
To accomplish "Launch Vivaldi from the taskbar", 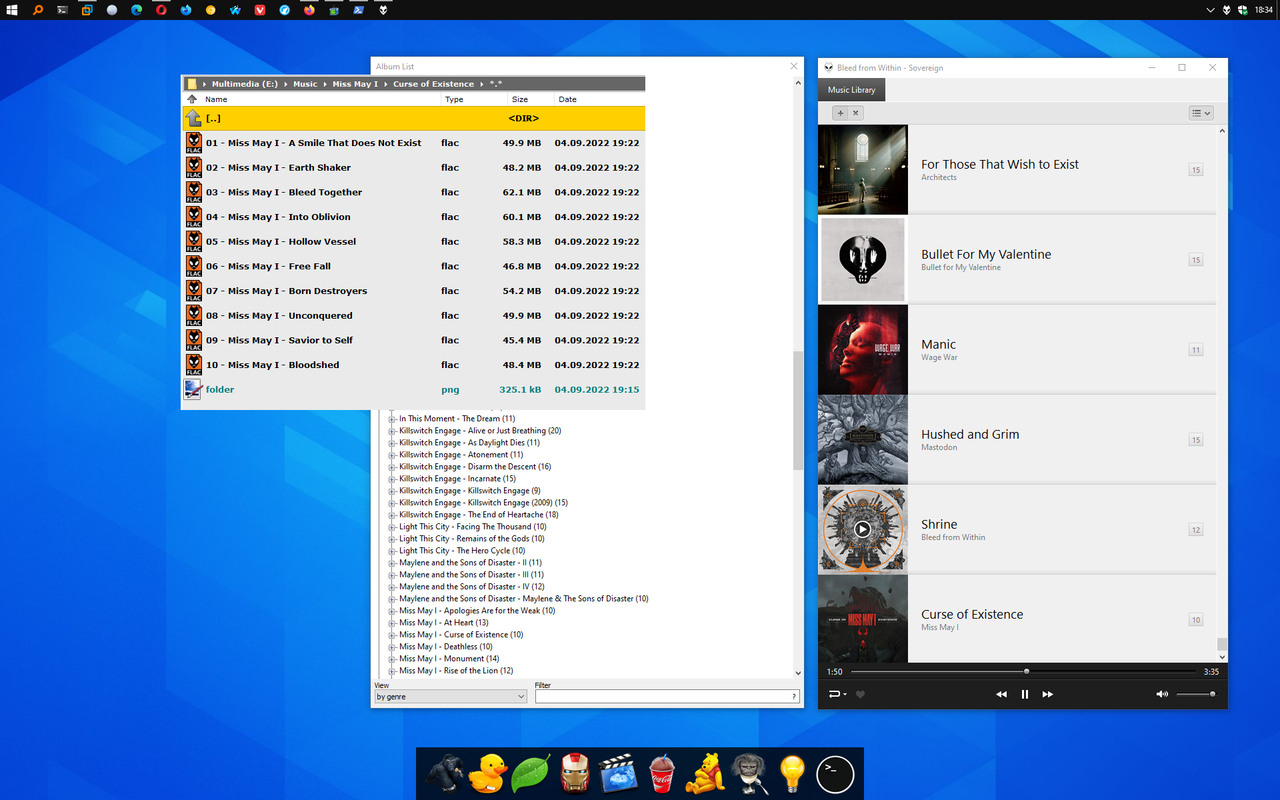I will click(x=260, y=10).
